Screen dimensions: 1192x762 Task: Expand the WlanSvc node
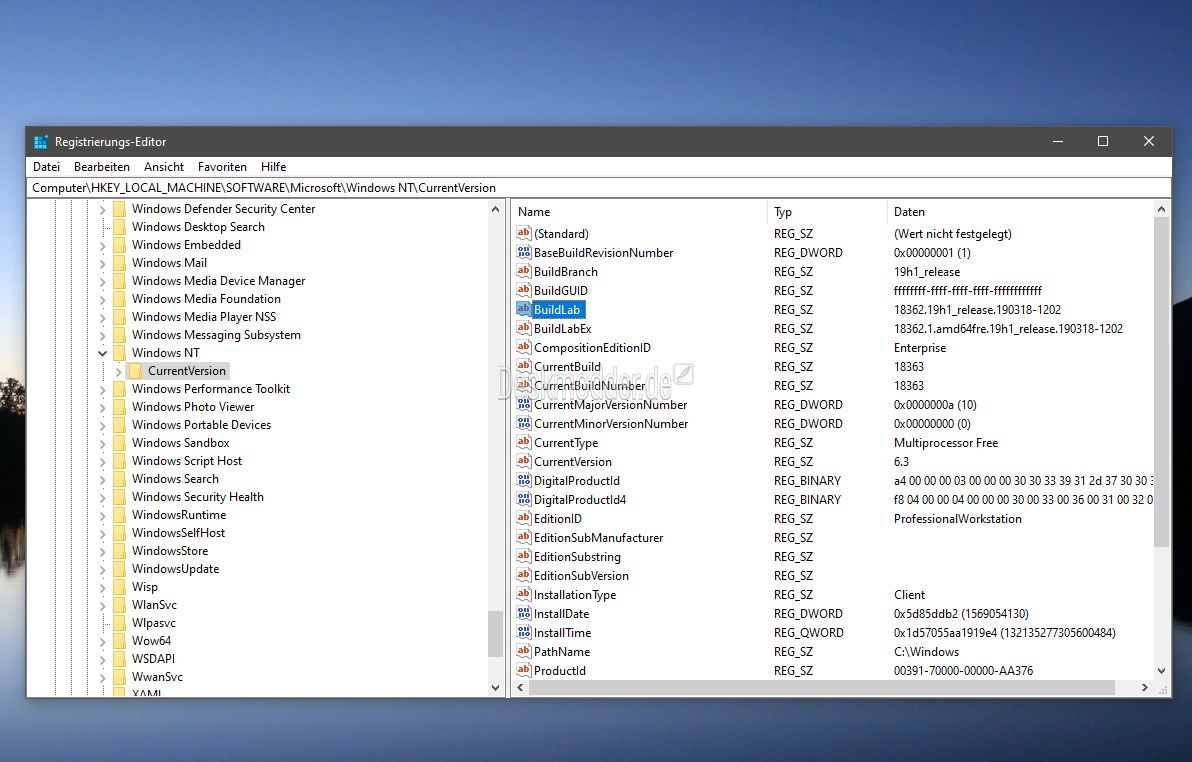103,605
